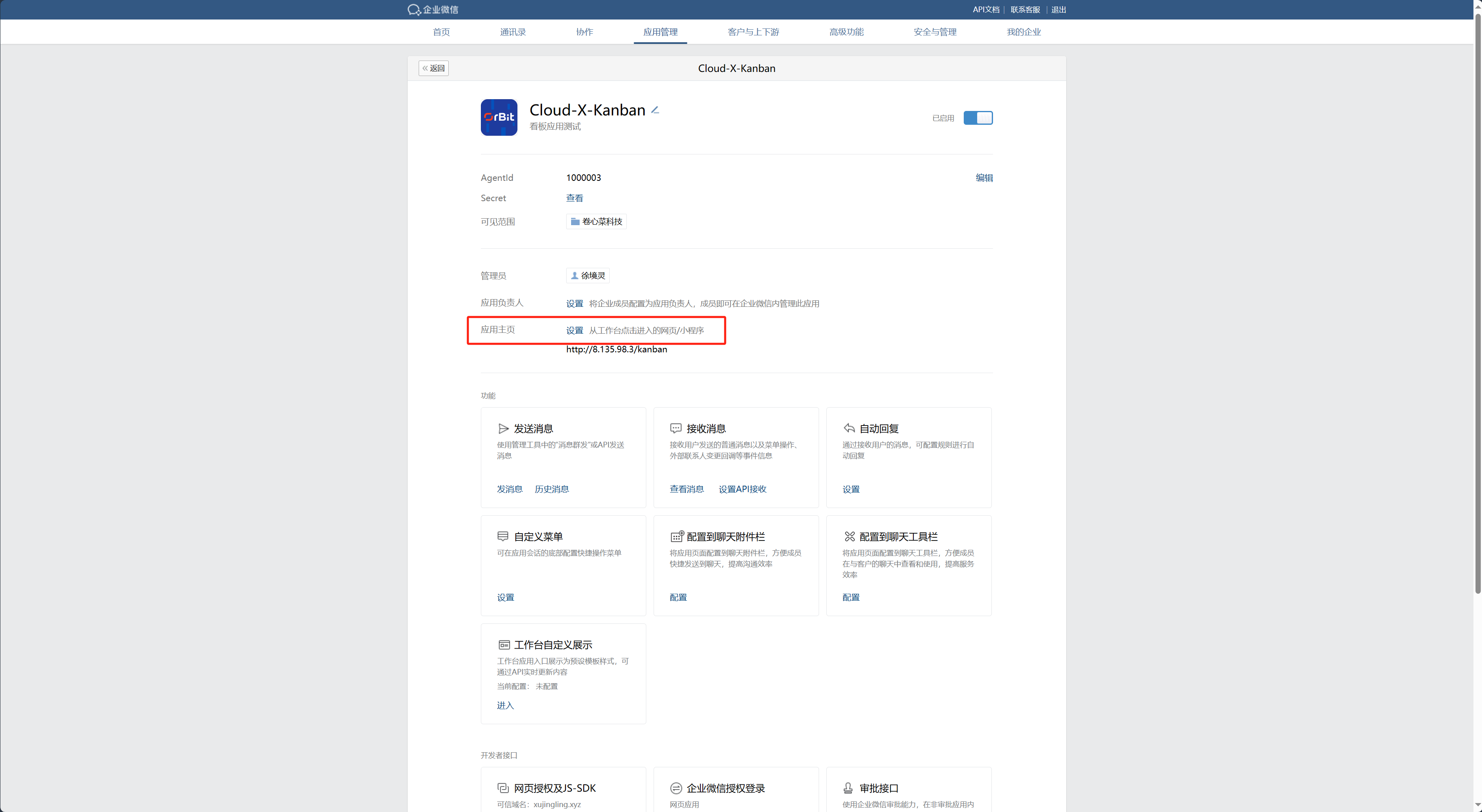Open the 通讯录 tab
This screenshot has height=812, width=1482.
coord(513,32)
